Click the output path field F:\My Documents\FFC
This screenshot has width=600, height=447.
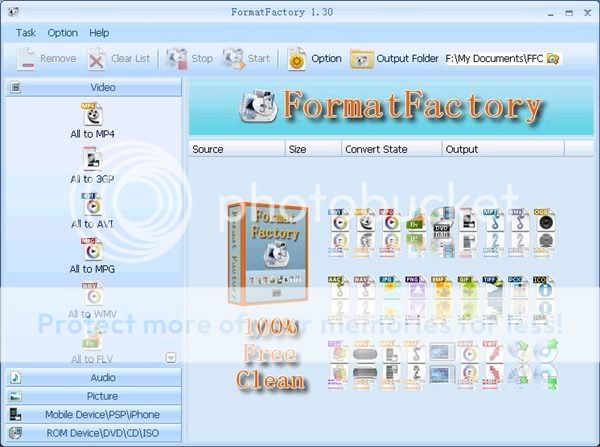pyautogui.click(x=496, y=59)
